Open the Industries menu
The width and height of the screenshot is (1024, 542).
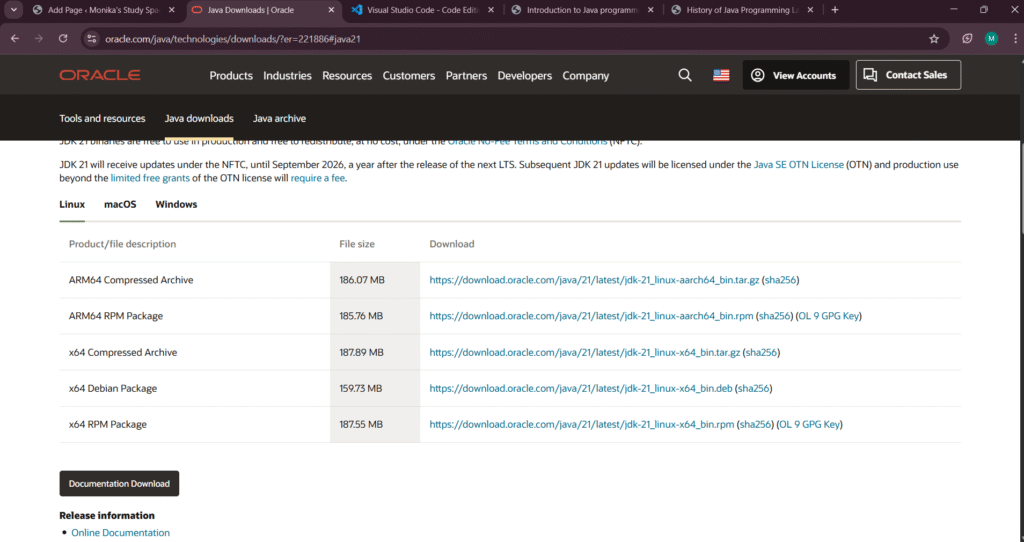tap(287, 76)
